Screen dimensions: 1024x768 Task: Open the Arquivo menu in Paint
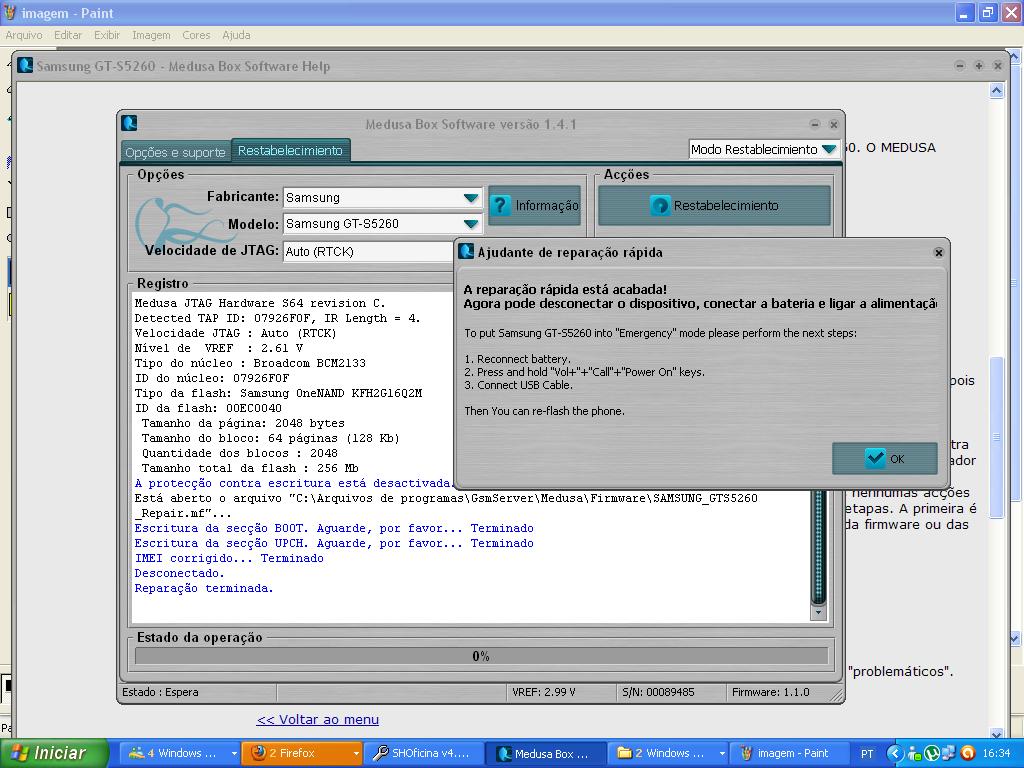24,35
